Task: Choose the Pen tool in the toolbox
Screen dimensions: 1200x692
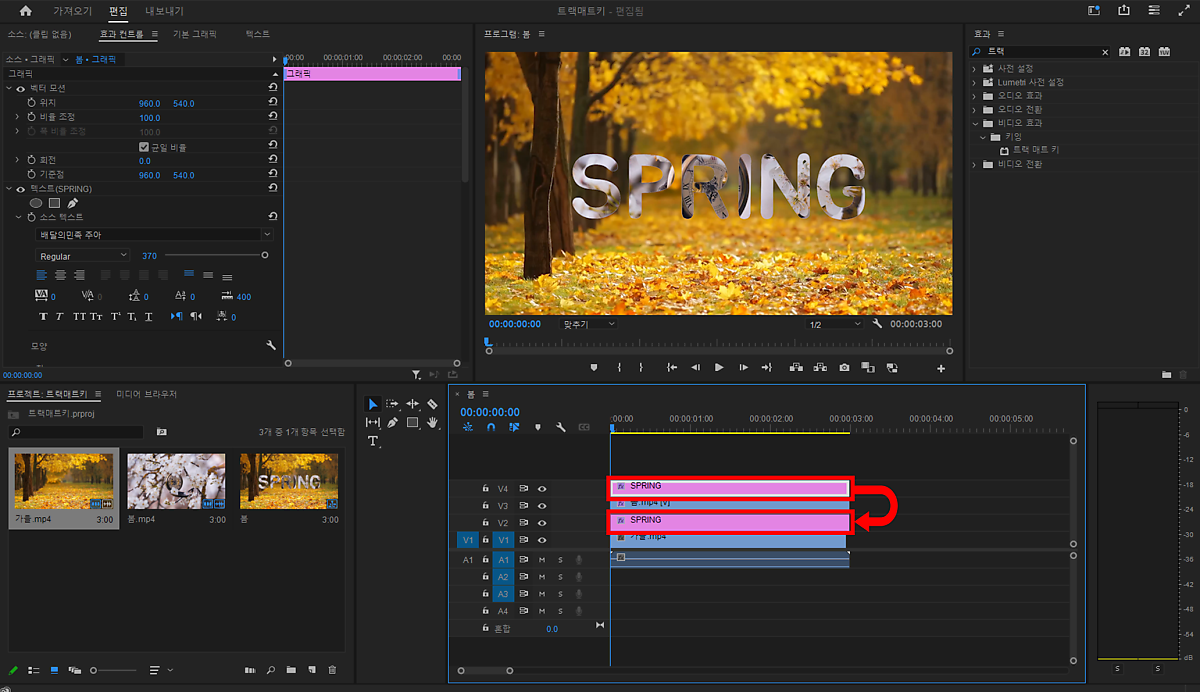Action: [392, 422]
